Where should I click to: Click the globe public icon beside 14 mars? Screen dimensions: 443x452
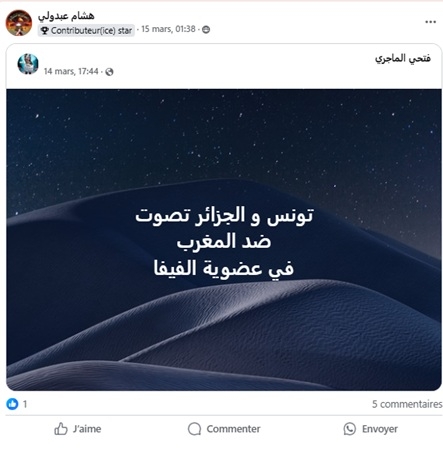109,72
